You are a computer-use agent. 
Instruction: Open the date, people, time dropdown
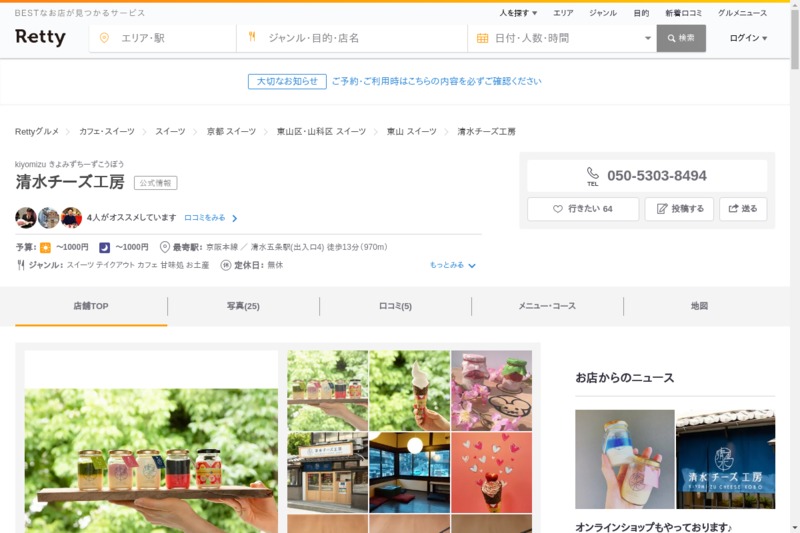pos(565,38)
